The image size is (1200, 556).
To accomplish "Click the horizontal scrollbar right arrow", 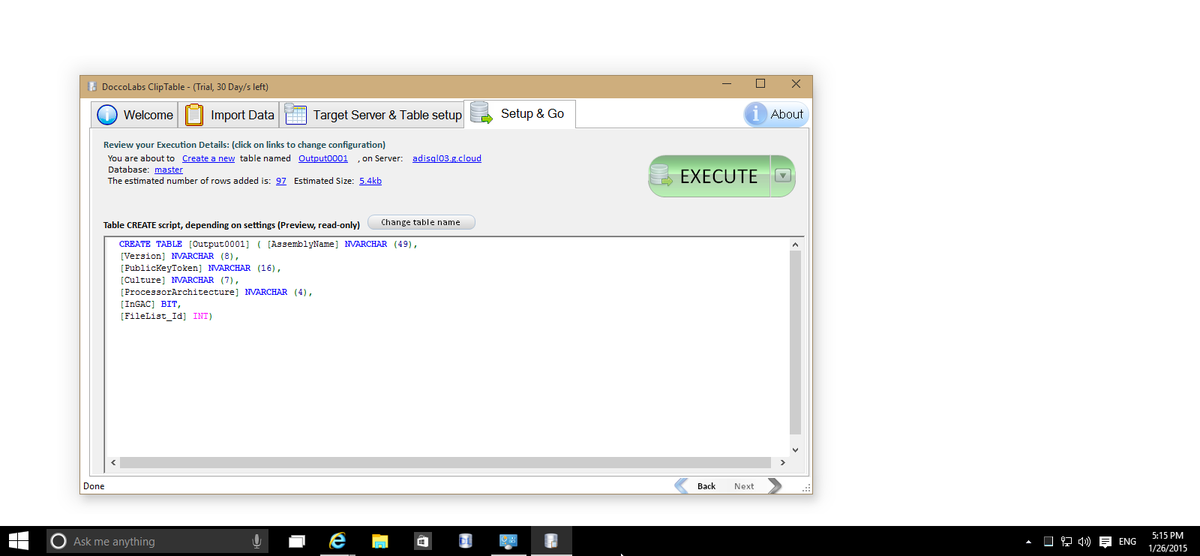I will pos(782,462).
